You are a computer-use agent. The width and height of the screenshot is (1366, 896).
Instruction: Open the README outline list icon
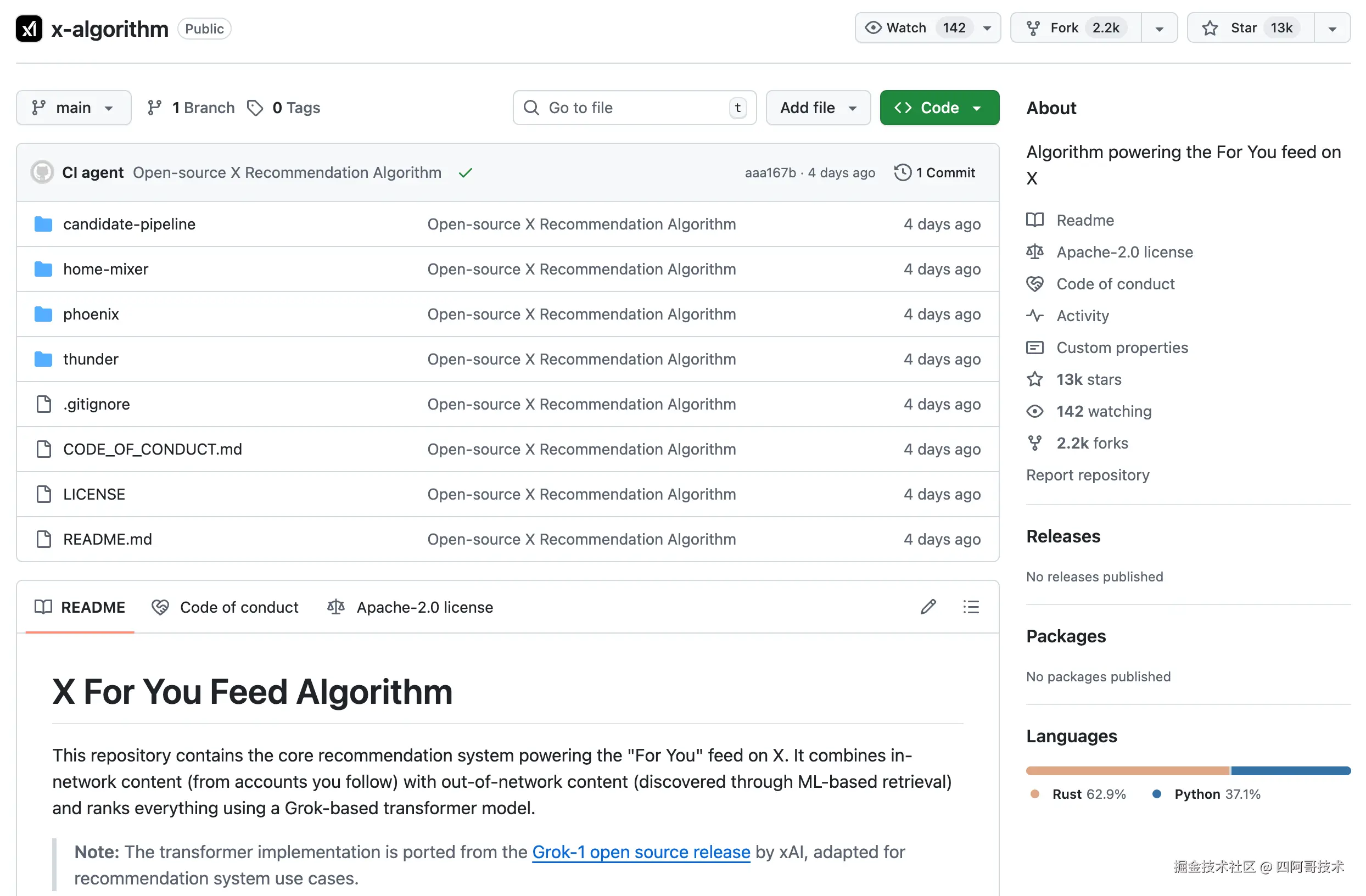[x=971, y=607]
